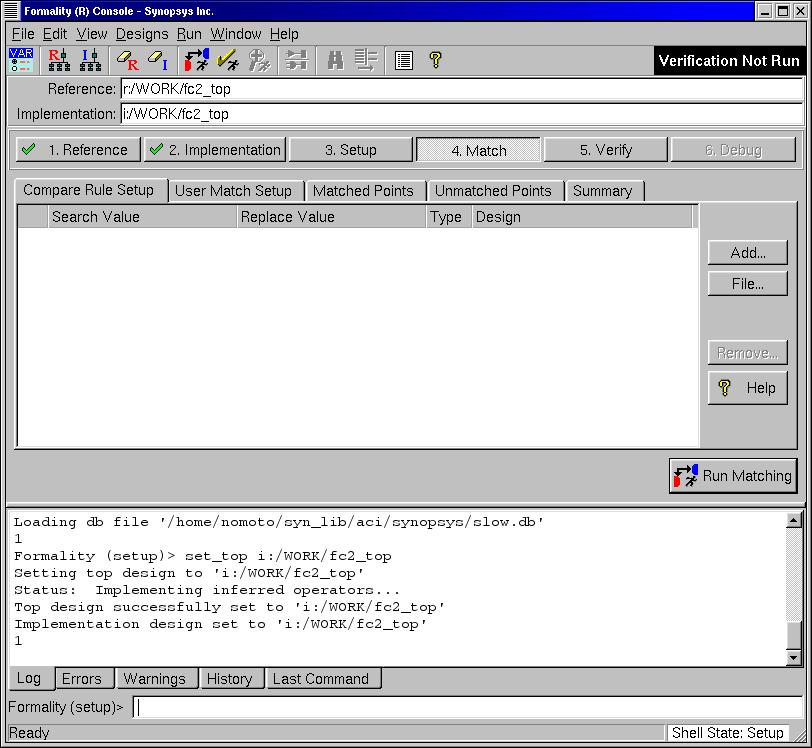Switch to Compare Rule Setup tab
This screenshot has height=748, width=812.
tap(89, 190)
